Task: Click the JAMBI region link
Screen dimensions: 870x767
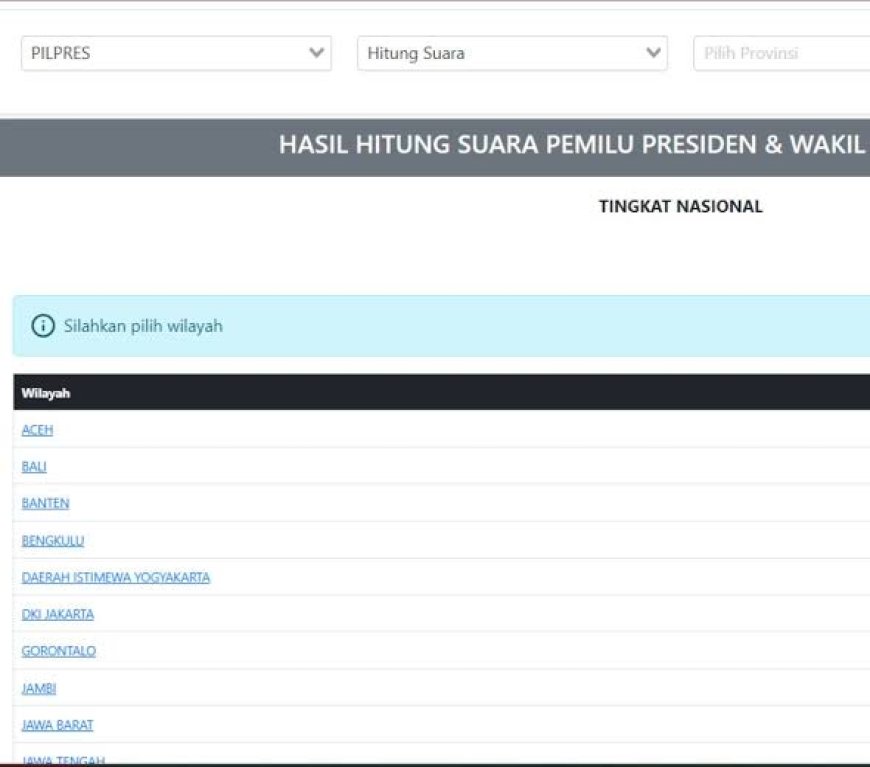Action: pos(39,688)
